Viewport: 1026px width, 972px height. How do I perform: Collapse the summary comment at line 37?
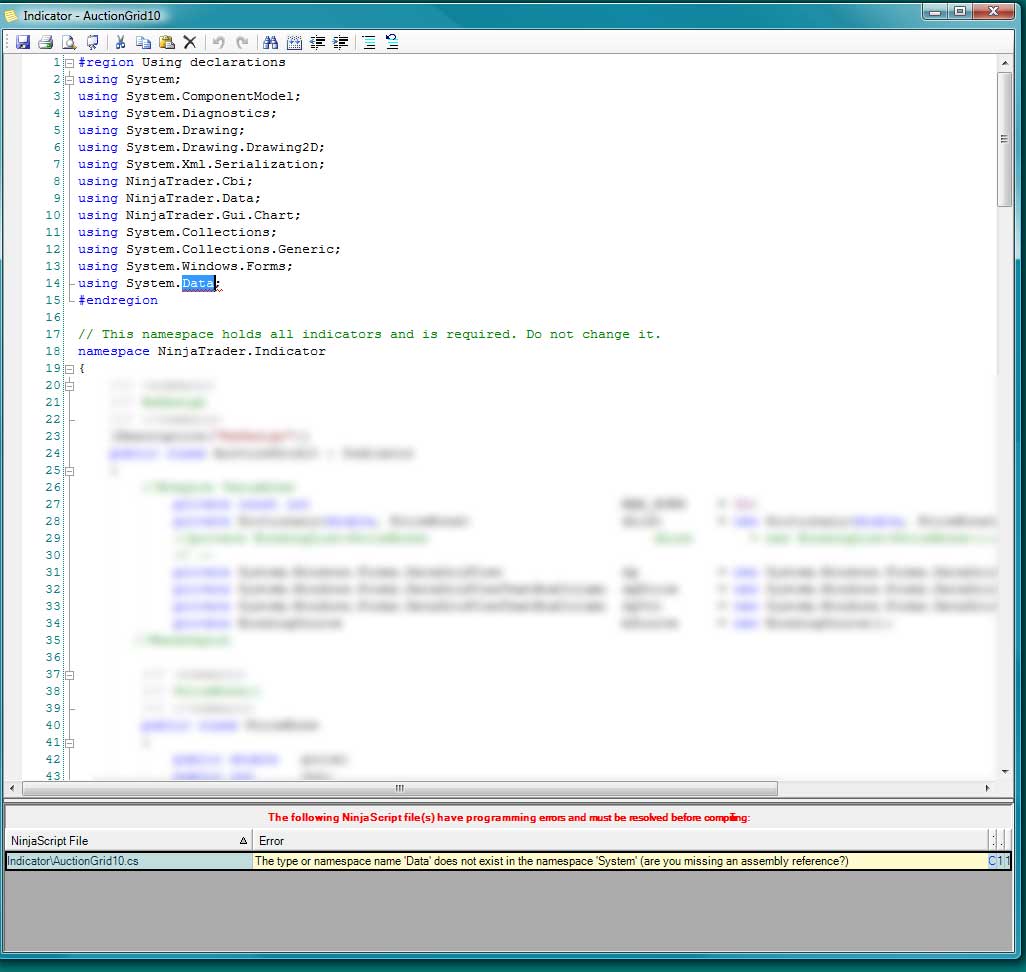68,674
